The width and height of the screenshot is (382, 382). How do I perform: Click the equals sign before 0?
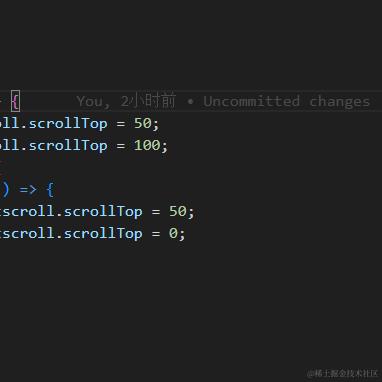156,234
